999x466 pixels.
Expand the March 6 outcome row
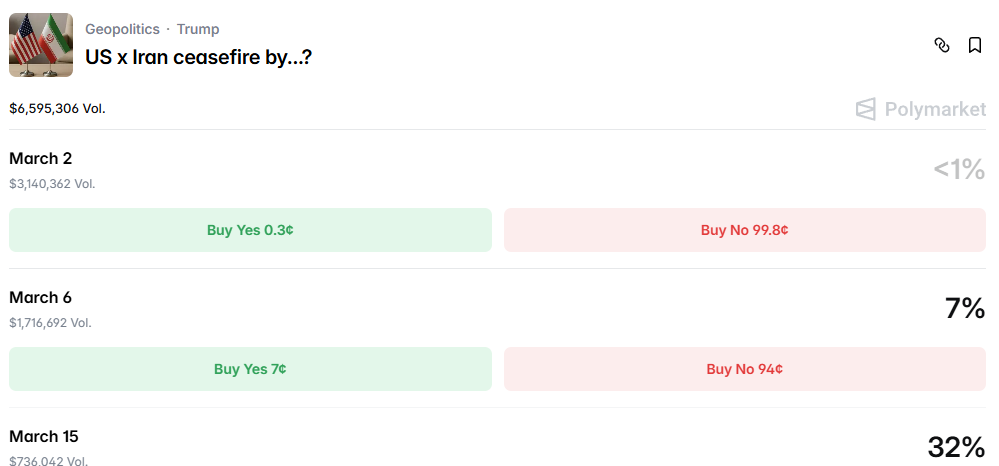[x=41, y=297]
